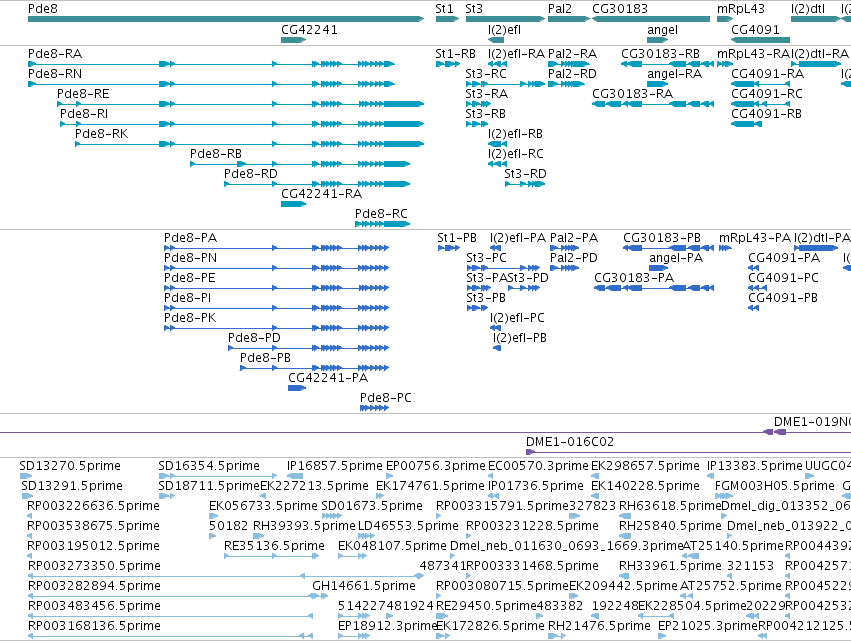Image resolution: width=851 pixels, height=641 pixels.
Task: Click the St3-RB transcript label
Action: click(x=485, y=114)
